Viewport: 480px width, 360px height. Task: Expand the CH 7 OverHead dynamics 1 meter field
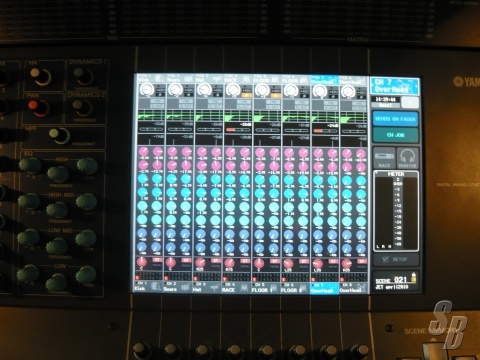[325, 129]
